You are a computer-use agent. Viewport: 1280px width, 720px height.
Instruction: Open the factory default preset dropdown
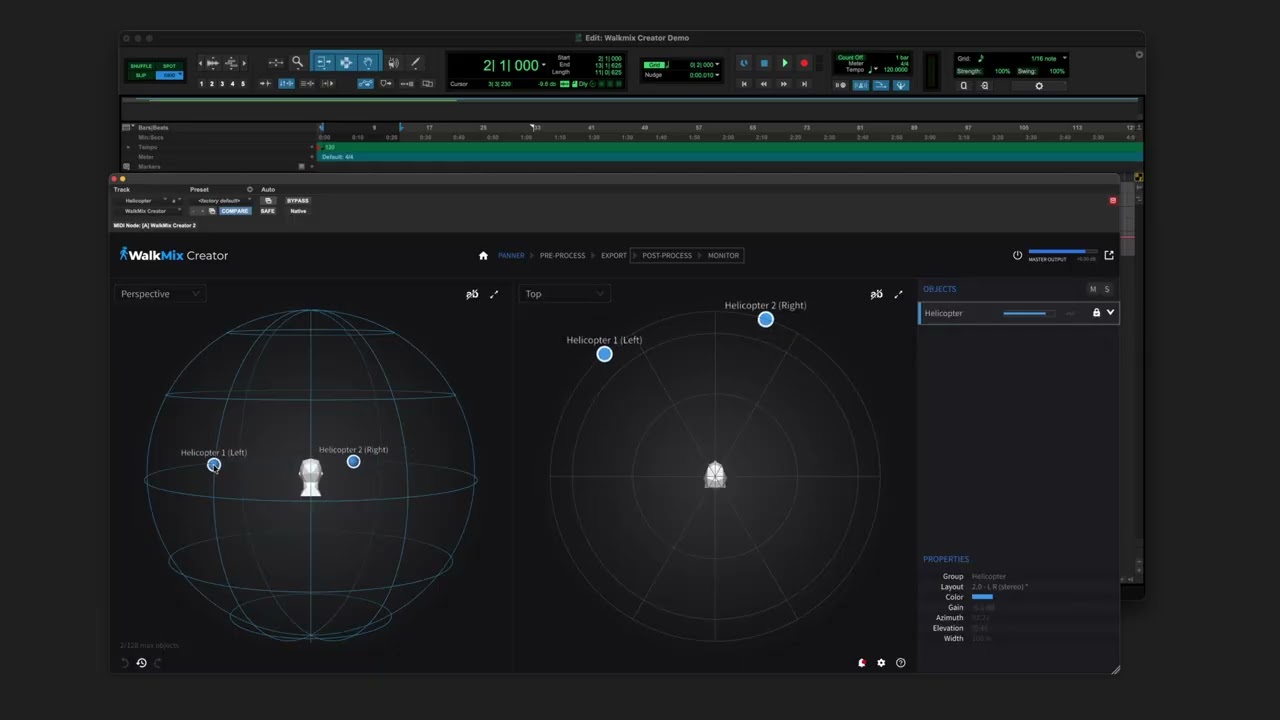coord(221,200)
